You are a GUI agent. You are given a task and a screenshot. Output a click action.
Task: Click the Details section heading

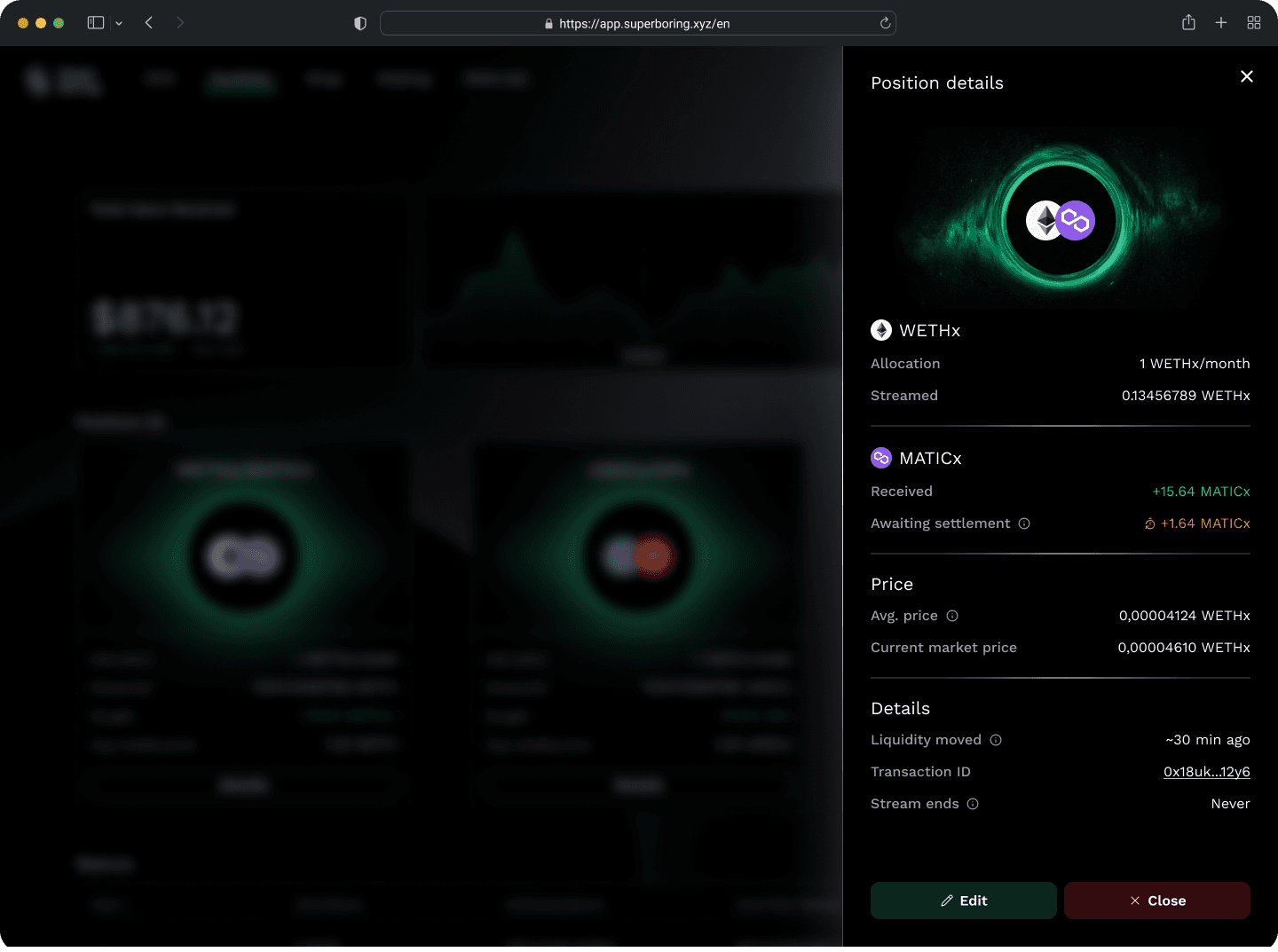coord(901,708)
